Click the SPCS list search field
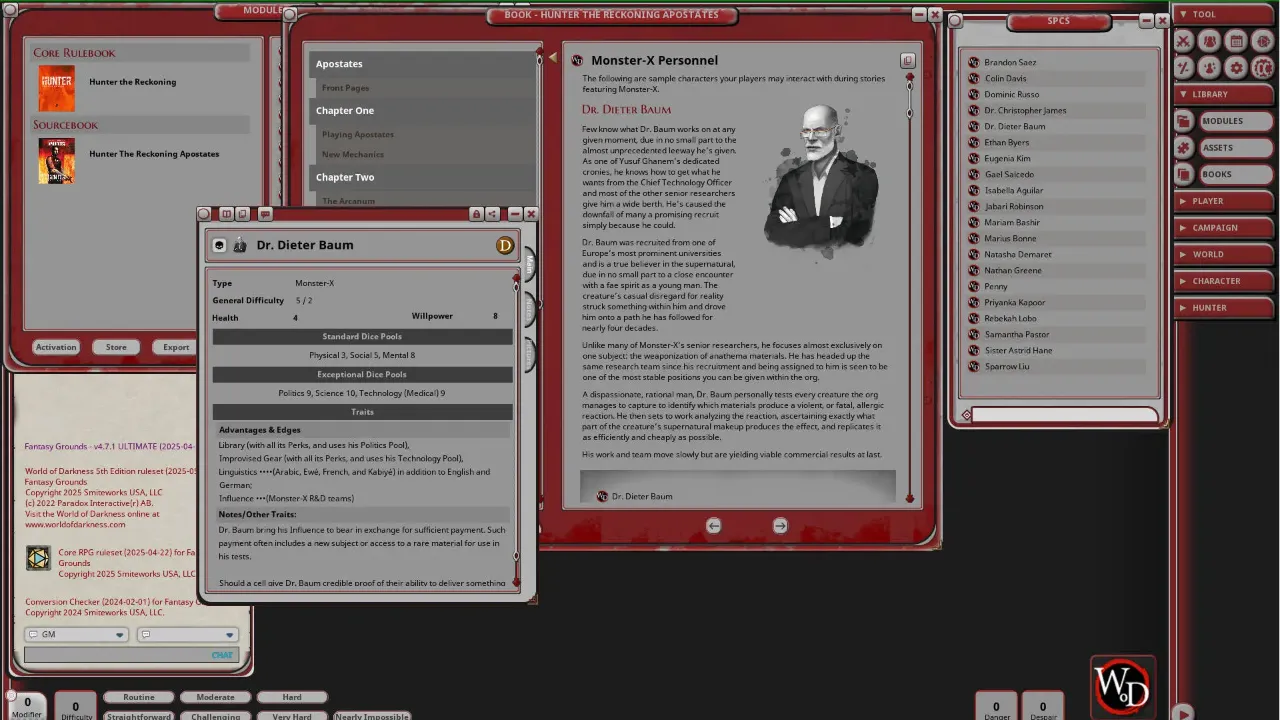The height and width of the screenshot is (720, 1280). (1066, 415)
